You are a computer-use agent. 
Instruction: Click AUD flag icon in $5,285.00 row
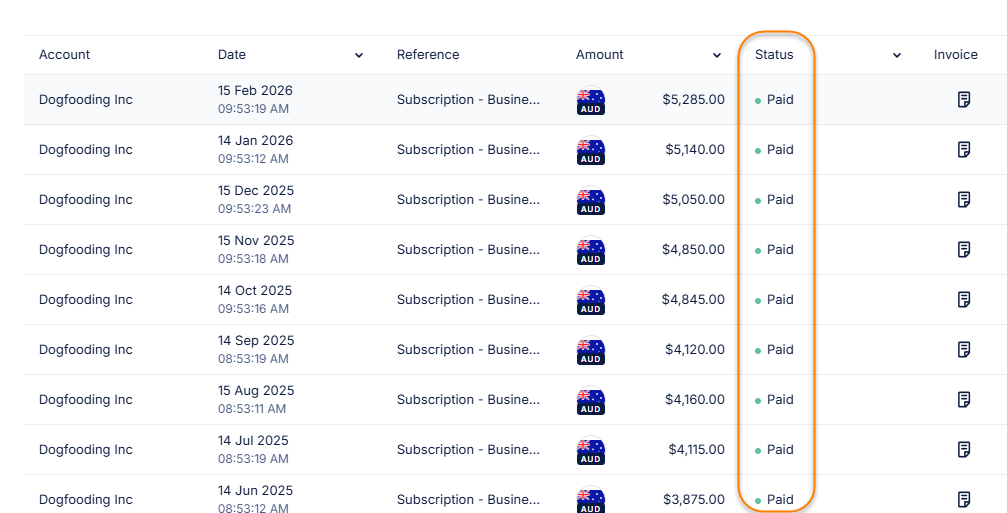coord(591,101)
